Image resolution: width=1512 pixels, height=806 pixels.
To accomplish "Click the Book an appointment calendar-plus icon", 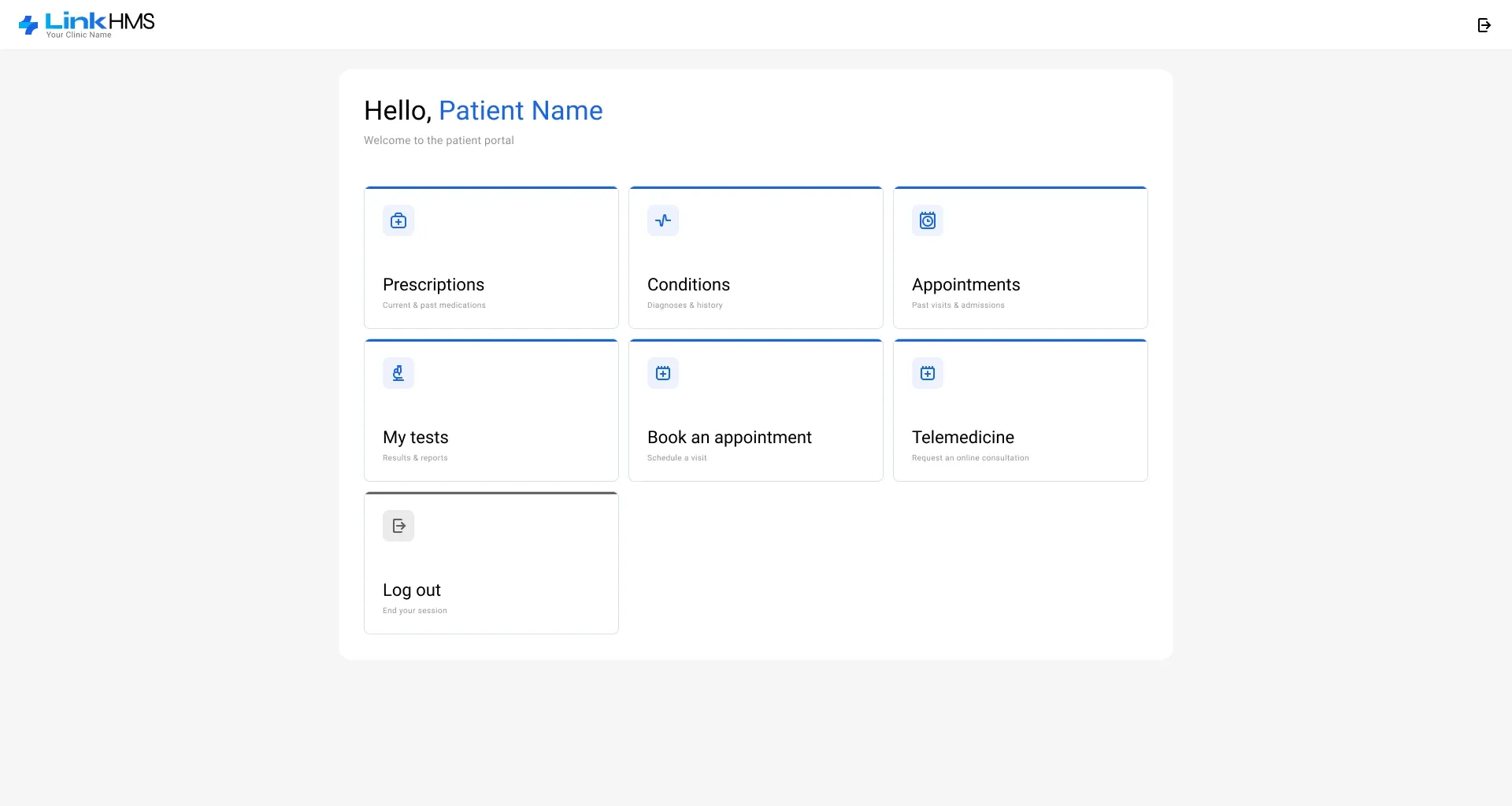I will pos(663,373).
